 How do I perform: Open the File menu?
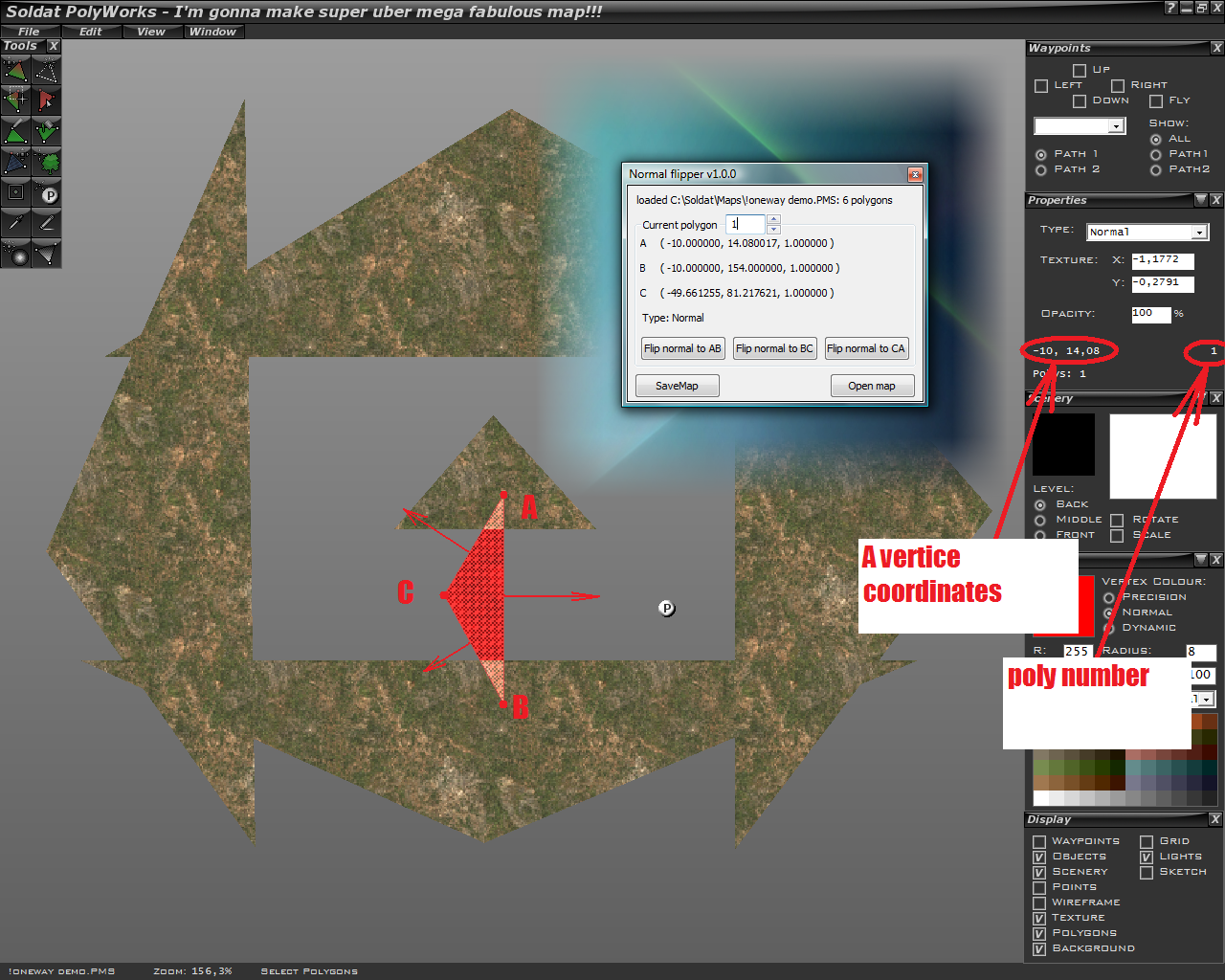point(29,32)
